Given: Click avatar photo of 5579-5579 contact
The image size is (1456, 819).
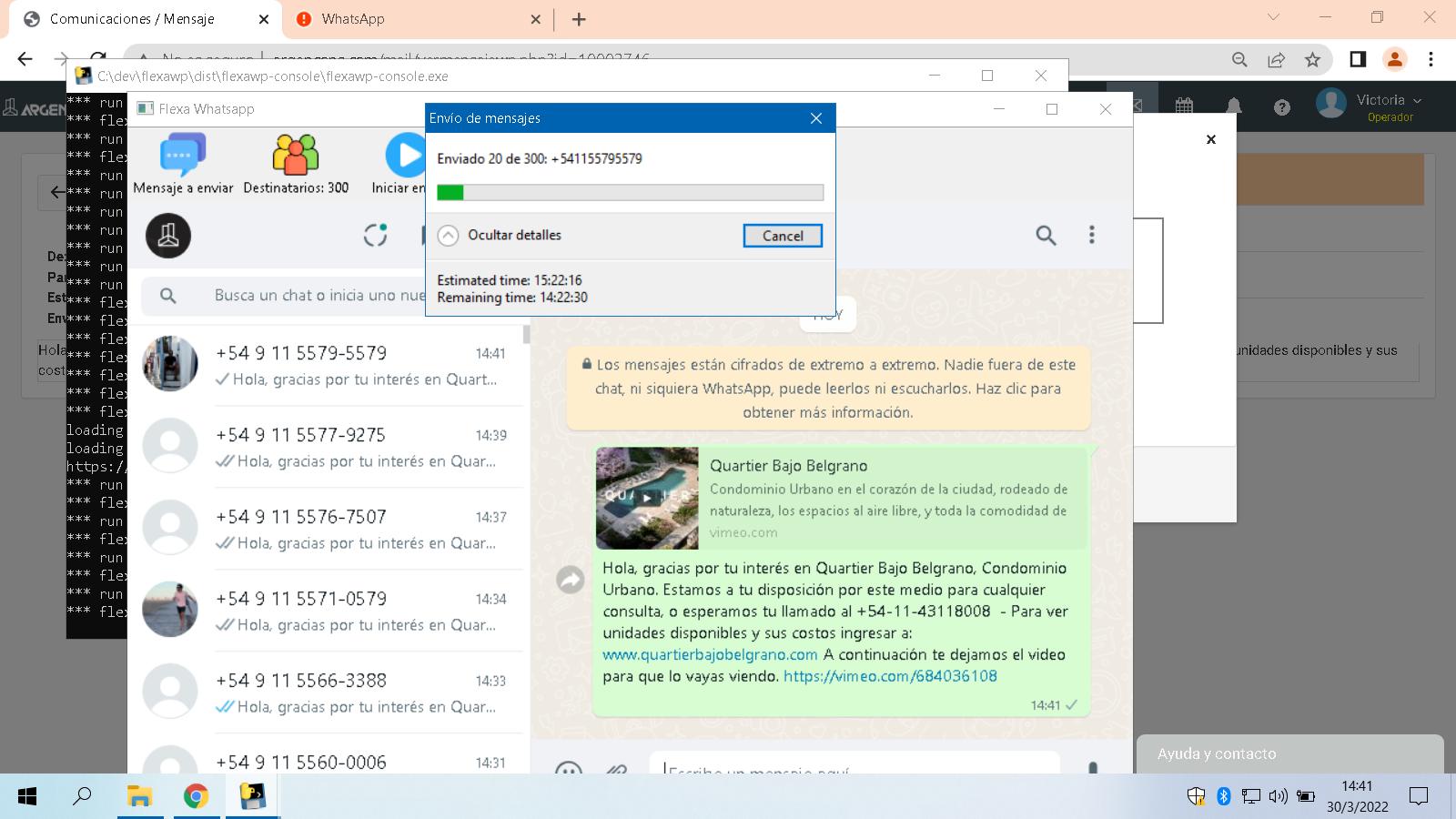Looking at the screenshot, I should [170, 364].
